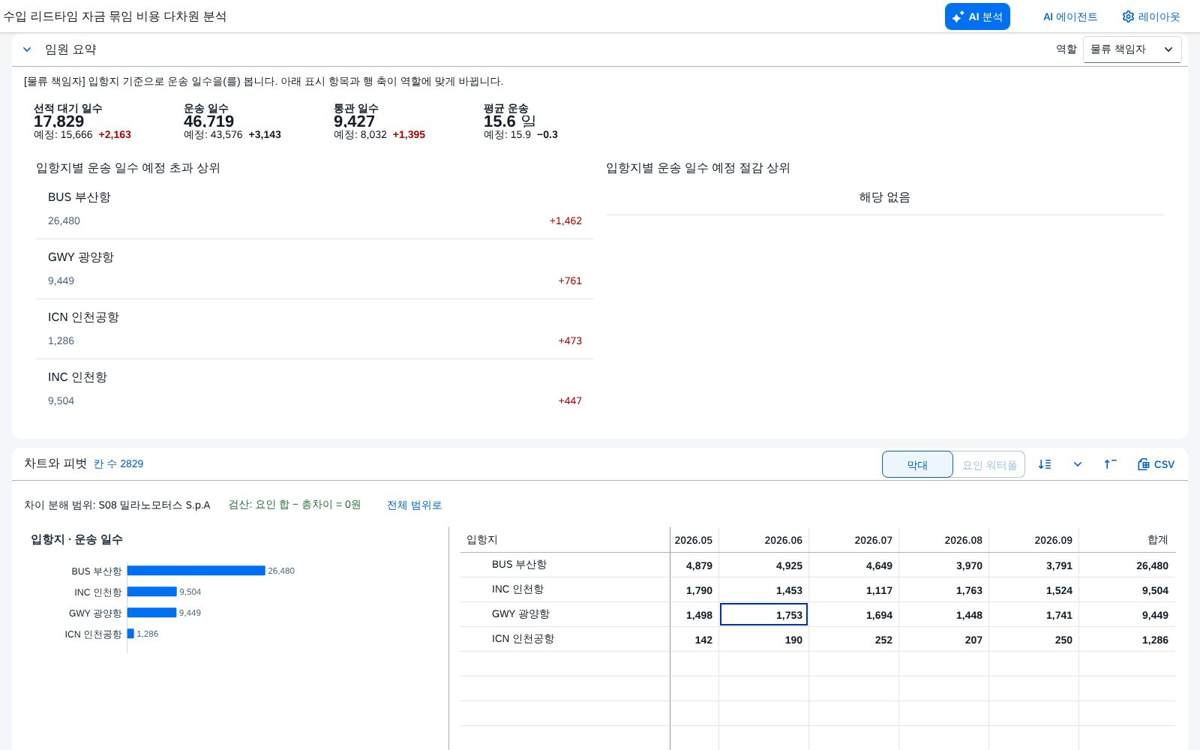Click the BUS 부산항 bar in the chart
Image resolution: width=1200 pixels, height=750 pixels.
pos(196,571)
